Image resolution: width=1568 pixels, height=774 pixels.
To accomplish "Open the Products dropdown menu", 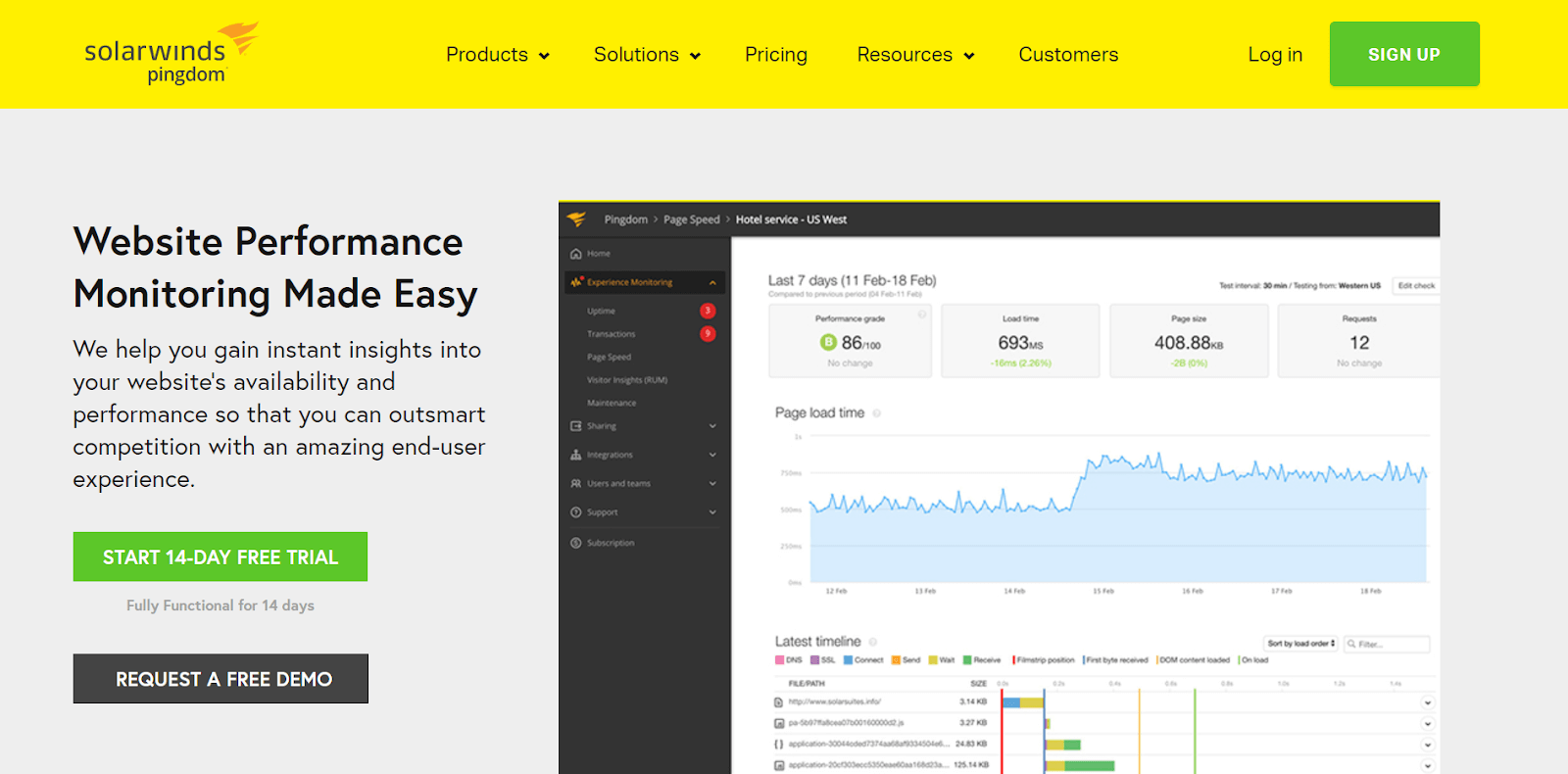I will pos(498,55).
